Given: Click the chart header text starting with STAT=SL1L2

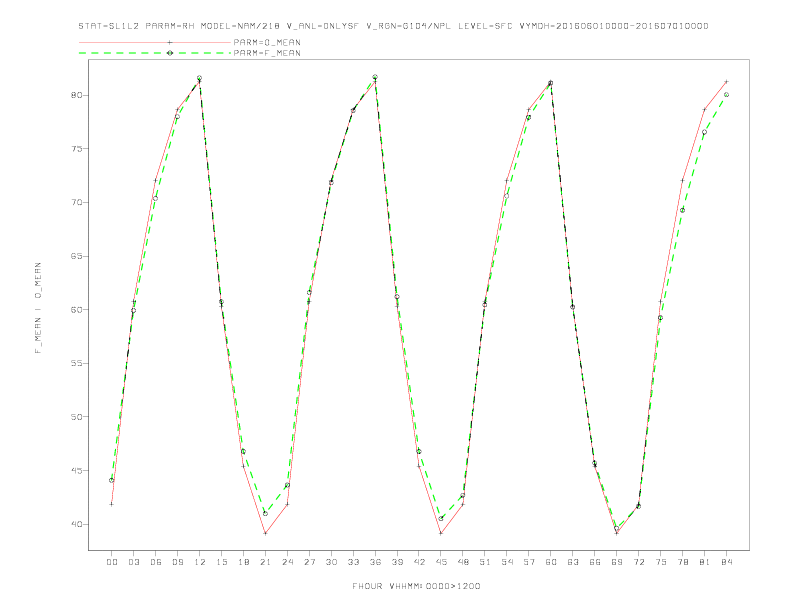Looking at the screenshot, I should click(393, 26).
